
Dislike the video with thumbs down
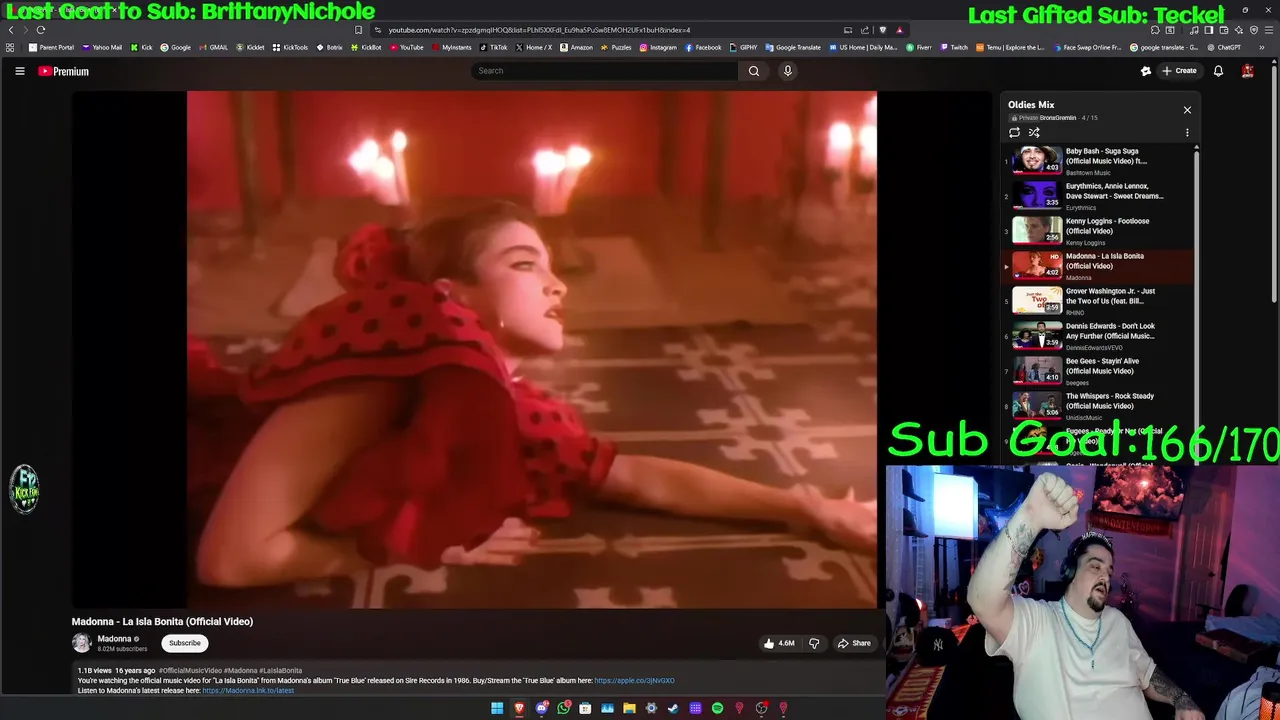pyautogui.click(x=814, y=643)
